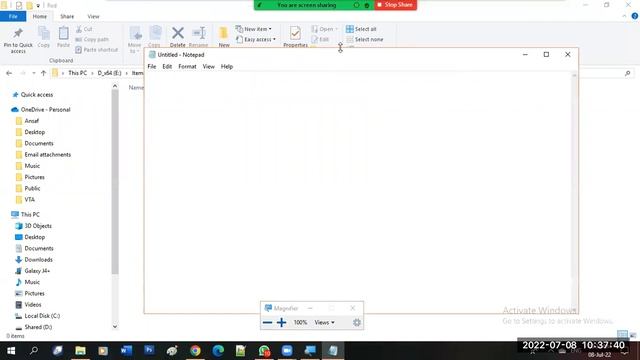Open Zoom from the taskbar
Viewport: 640px width, 360px height.
coord(287,350)
